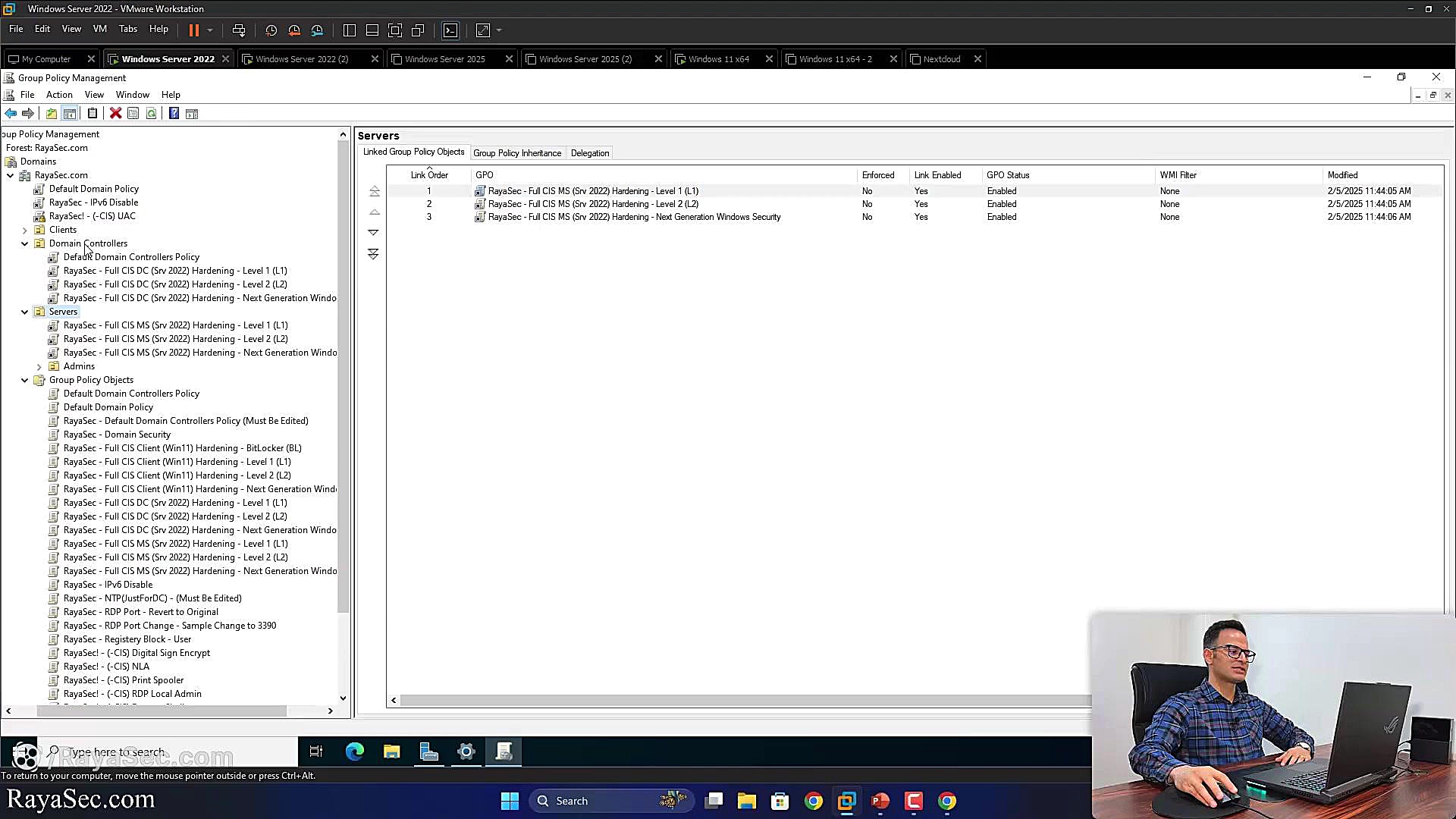Toggle Show/Hide Console Tree toolbar icon
The width and height of the screenshot is (1456, 819).
click(70, 114)
